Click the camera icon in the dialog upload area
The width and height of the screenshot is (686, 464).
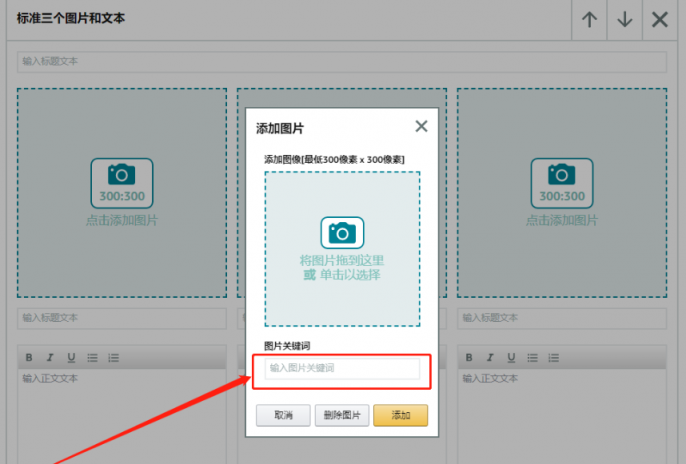(x=342, y=233)
